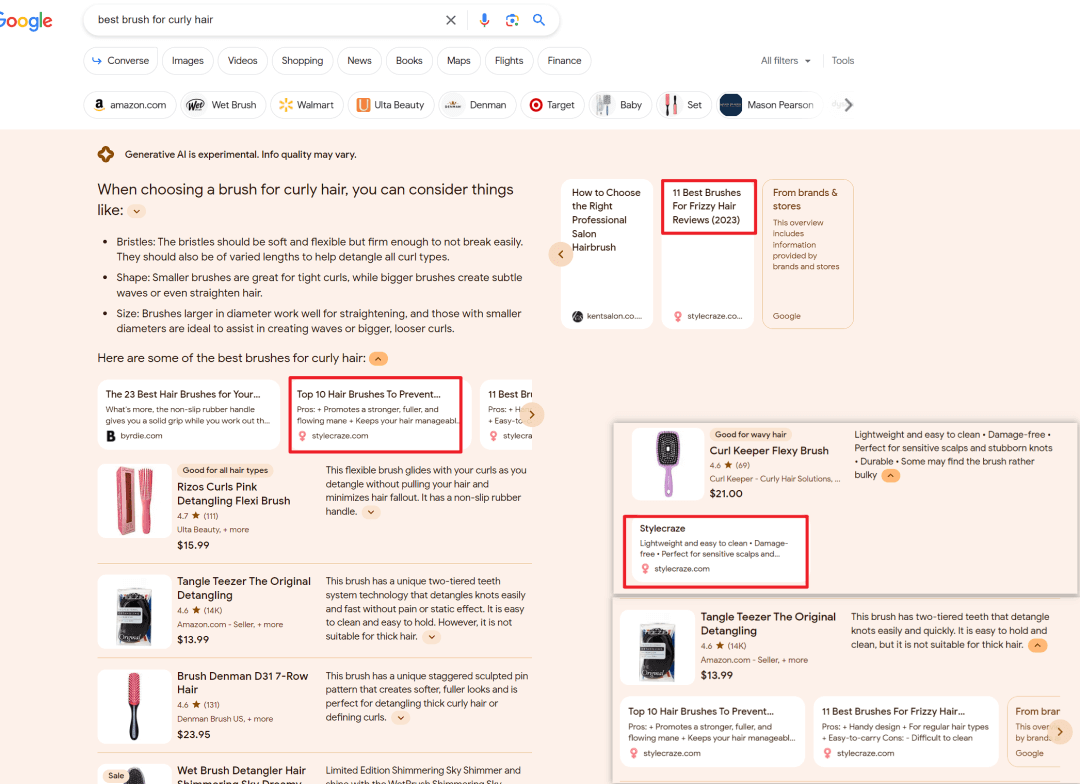Click the blue magnifier search icon
Screen dimensions: 1080x784
(539, 20)
